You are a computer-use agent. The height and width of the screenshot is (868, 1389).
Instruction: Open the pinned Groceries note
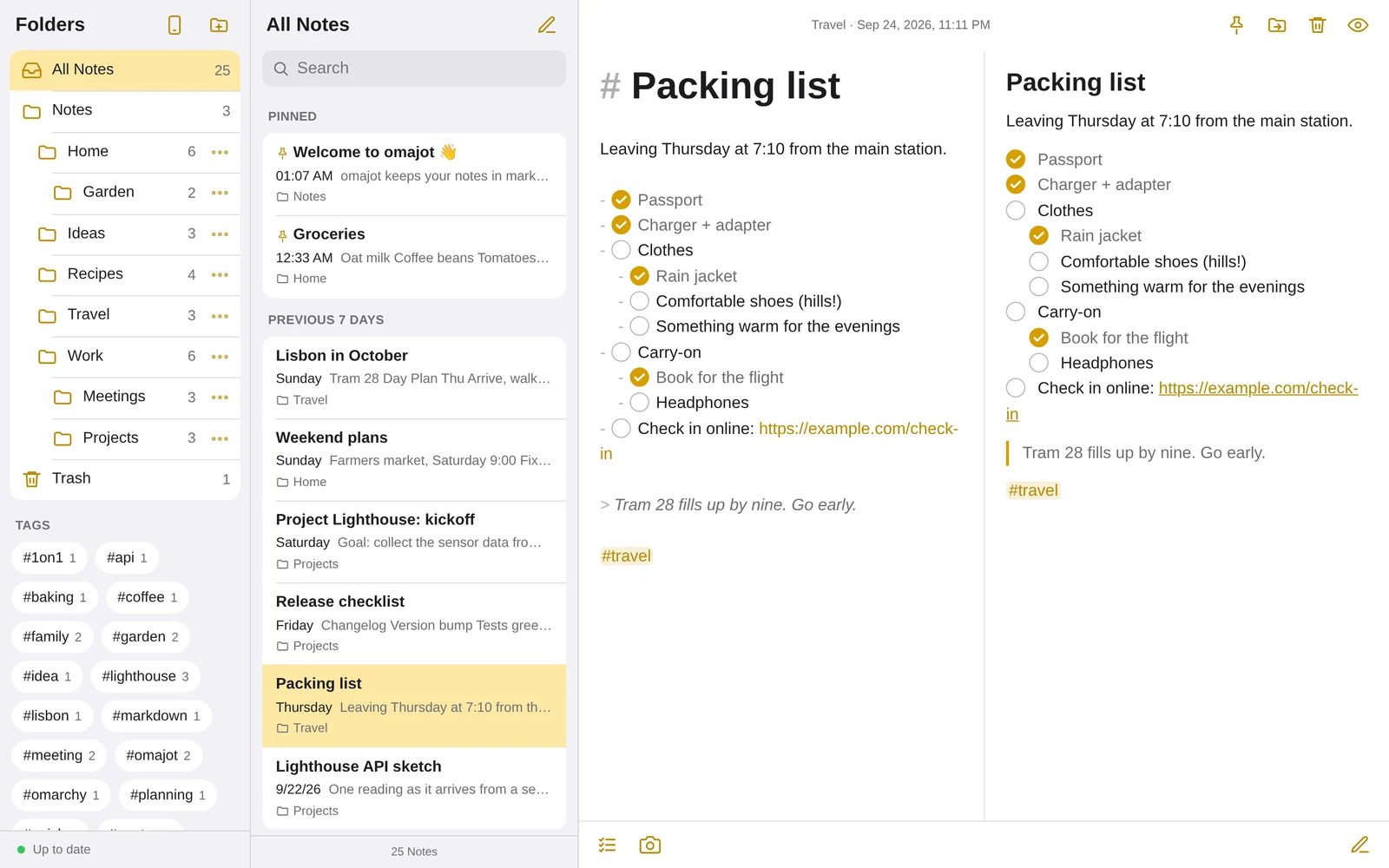pyautogui.click(x=414, y=256)
